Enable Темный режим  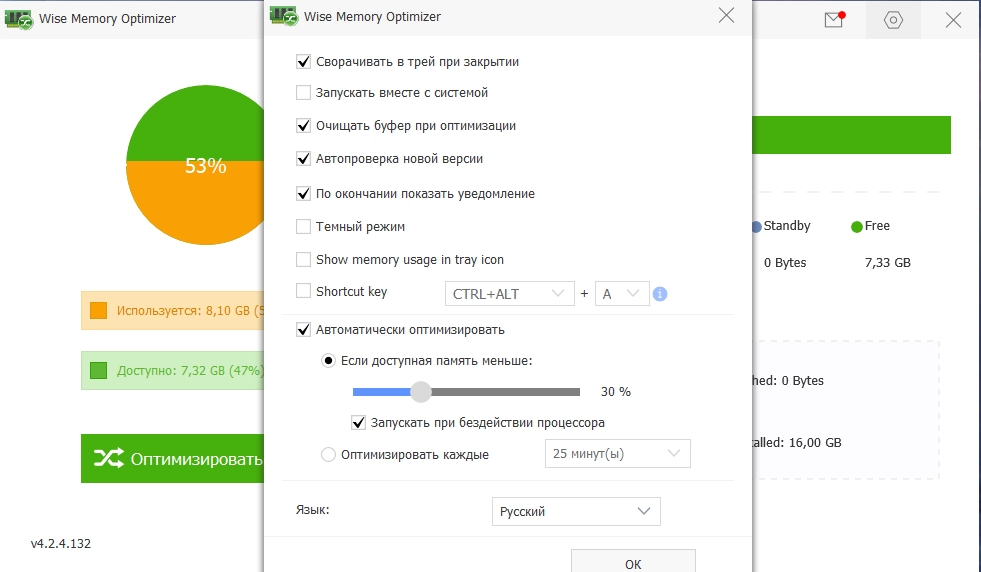pyautogui.click(x=303, y=226)
